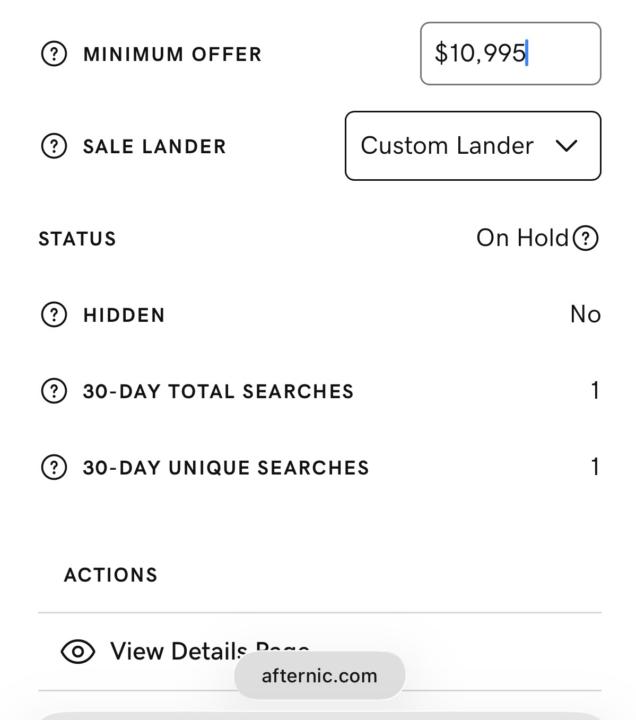Click help icon beside Sale Lander
Image resolution: width=636 pixels, height=720 pixels.
(53, 146)
